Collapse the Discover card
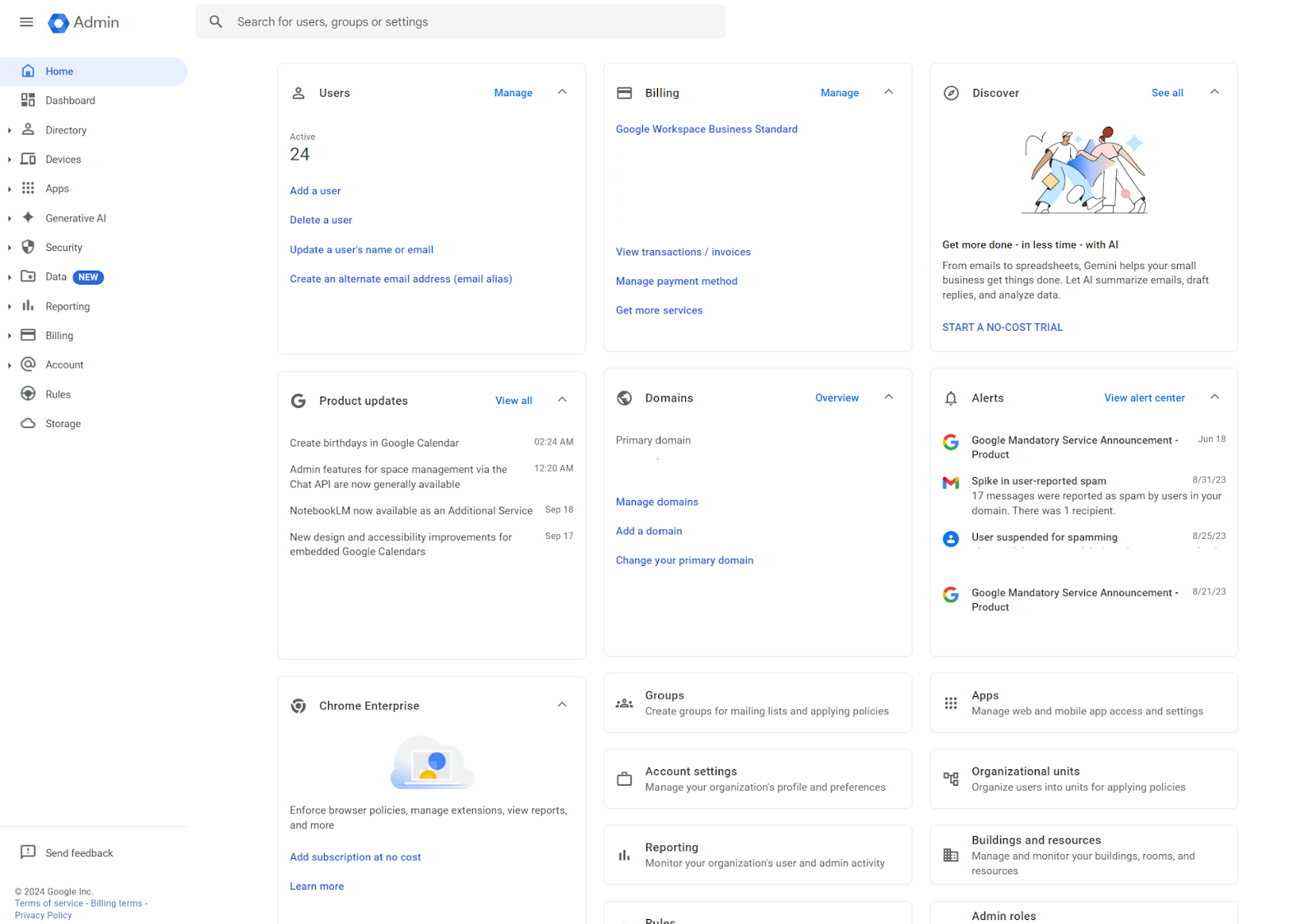Screen dimensions: 1316x924 1215,92
